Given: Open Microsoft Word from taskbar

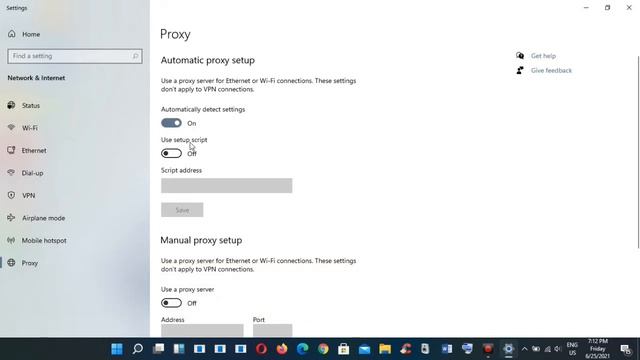Looking at the screenshot, I should point(447,349).
